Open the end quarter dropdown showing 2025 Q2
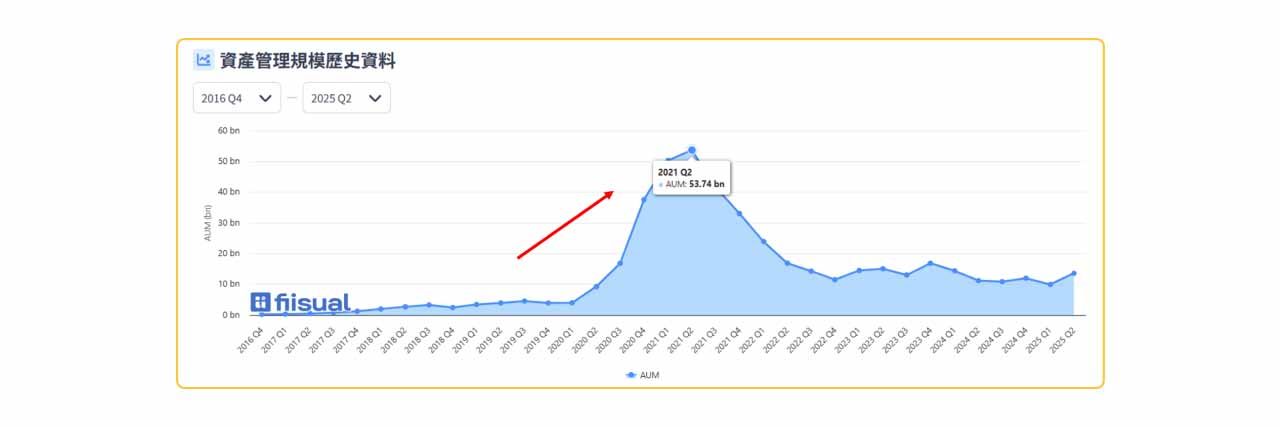This screenshot has height=427, width=1280. coord(346,98)
